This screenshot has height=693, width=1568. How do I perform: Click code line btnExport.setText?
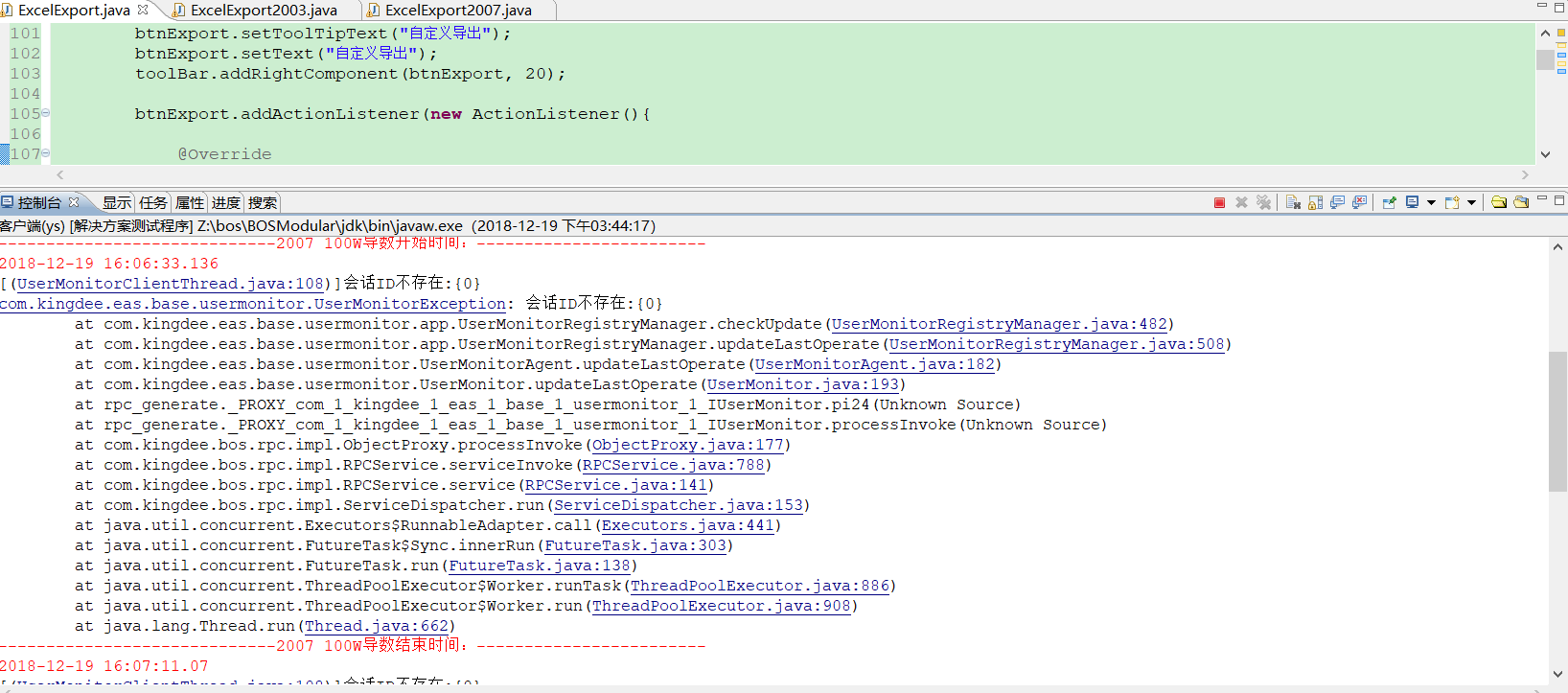(x=286, y=54)
